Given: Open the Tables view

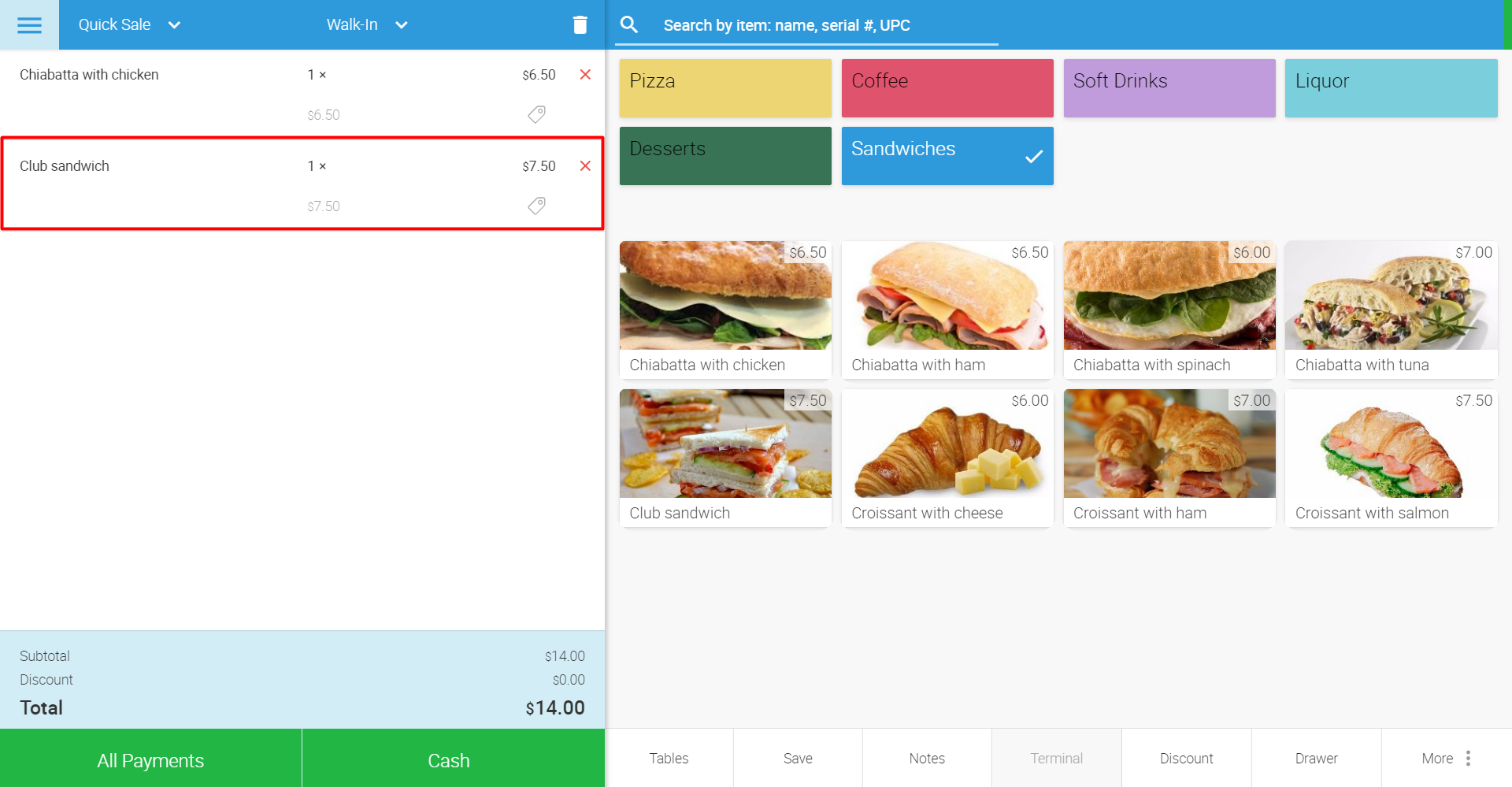Looking at the screenshot, I should tap(669, 759).
